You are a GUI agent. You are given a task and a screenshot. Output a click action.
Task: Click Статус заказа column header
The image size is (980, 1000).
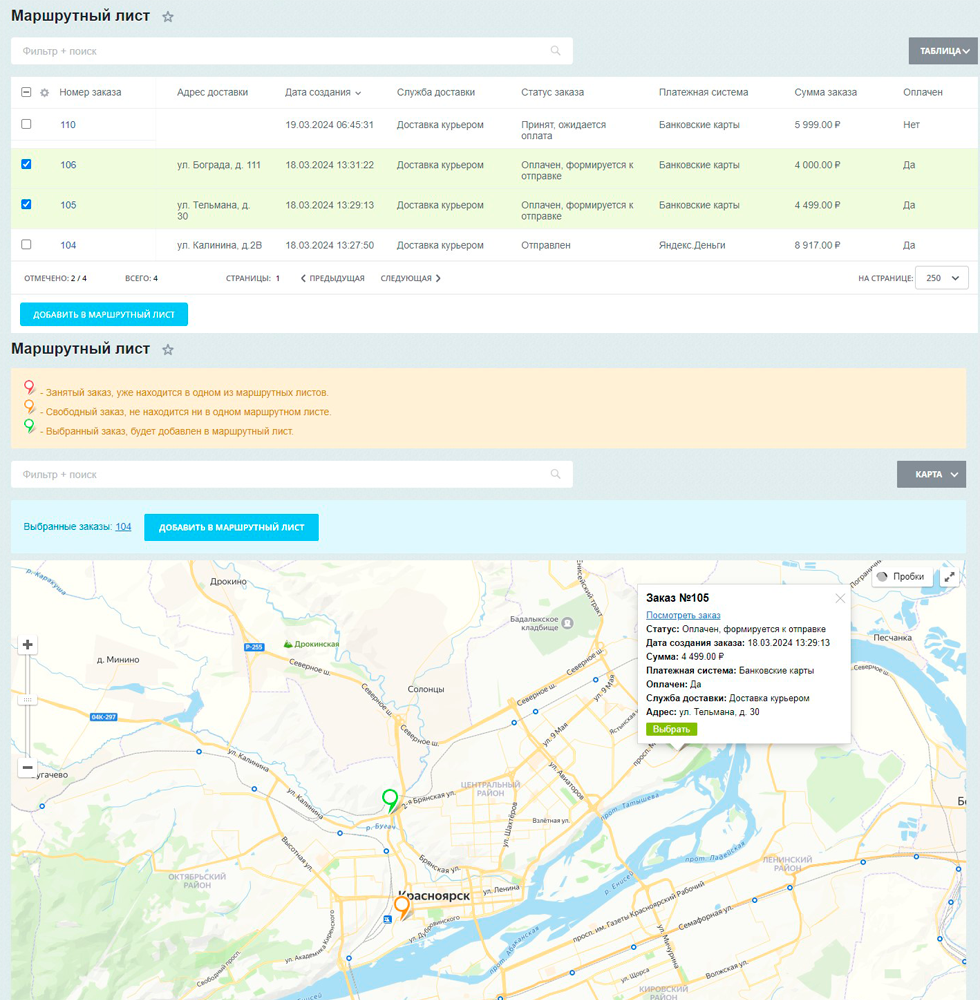pos(552,92)
